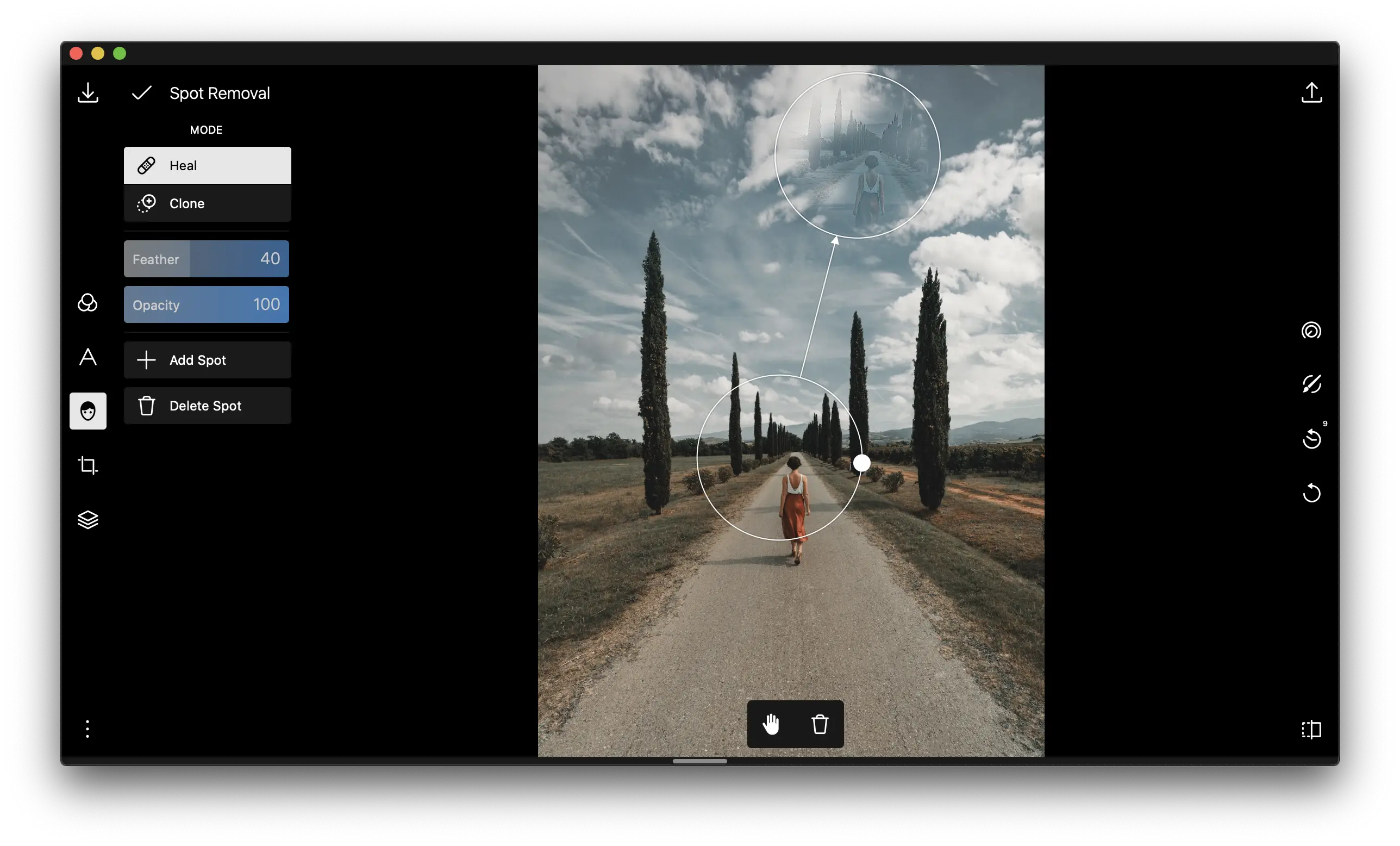Select Heal mode
The width and height of the screenshot is (1400, 846).
point(208,165)
